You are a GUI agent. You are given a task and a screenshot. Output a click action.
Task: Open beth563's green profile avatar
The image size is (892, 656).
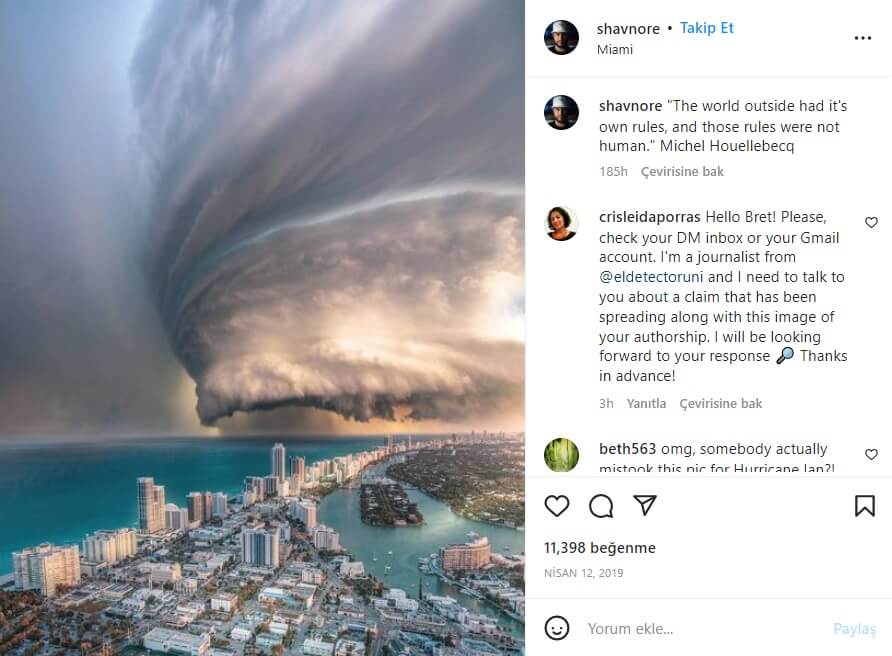coord(561,455)
